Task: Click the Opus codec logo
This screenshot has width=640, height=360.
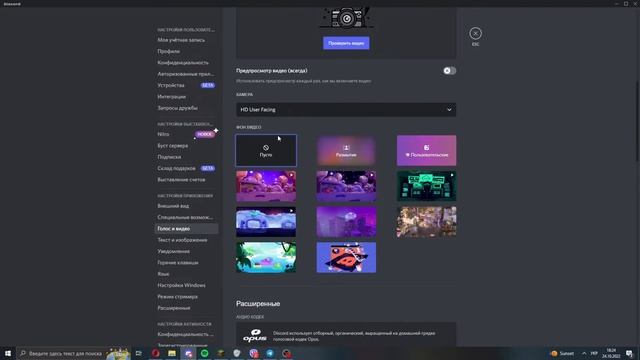Action: tap(255, 336)
